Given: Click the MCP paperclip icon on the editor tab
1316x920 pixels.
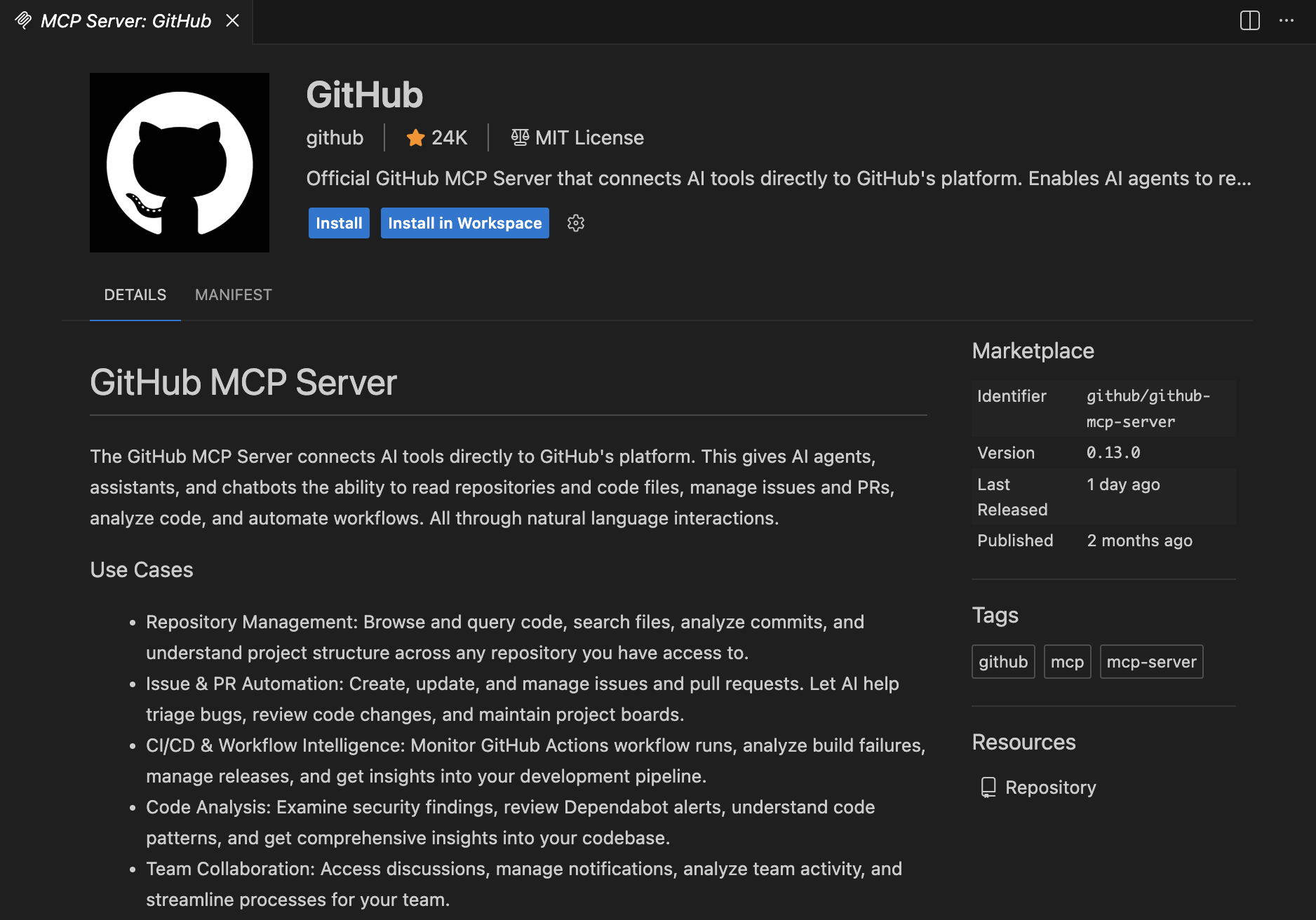Looking at the screenshot, I should 22,20.
